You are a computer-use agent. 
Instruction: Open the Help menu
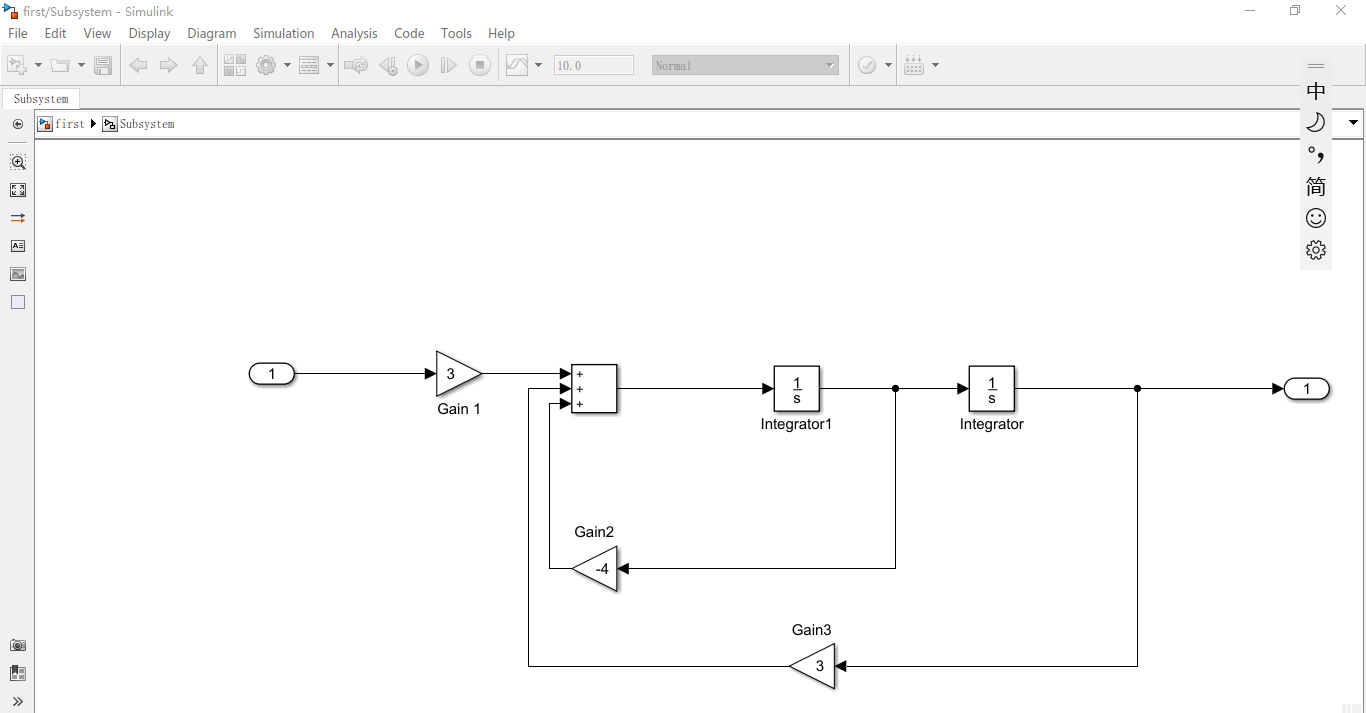[x=501, y=33]
